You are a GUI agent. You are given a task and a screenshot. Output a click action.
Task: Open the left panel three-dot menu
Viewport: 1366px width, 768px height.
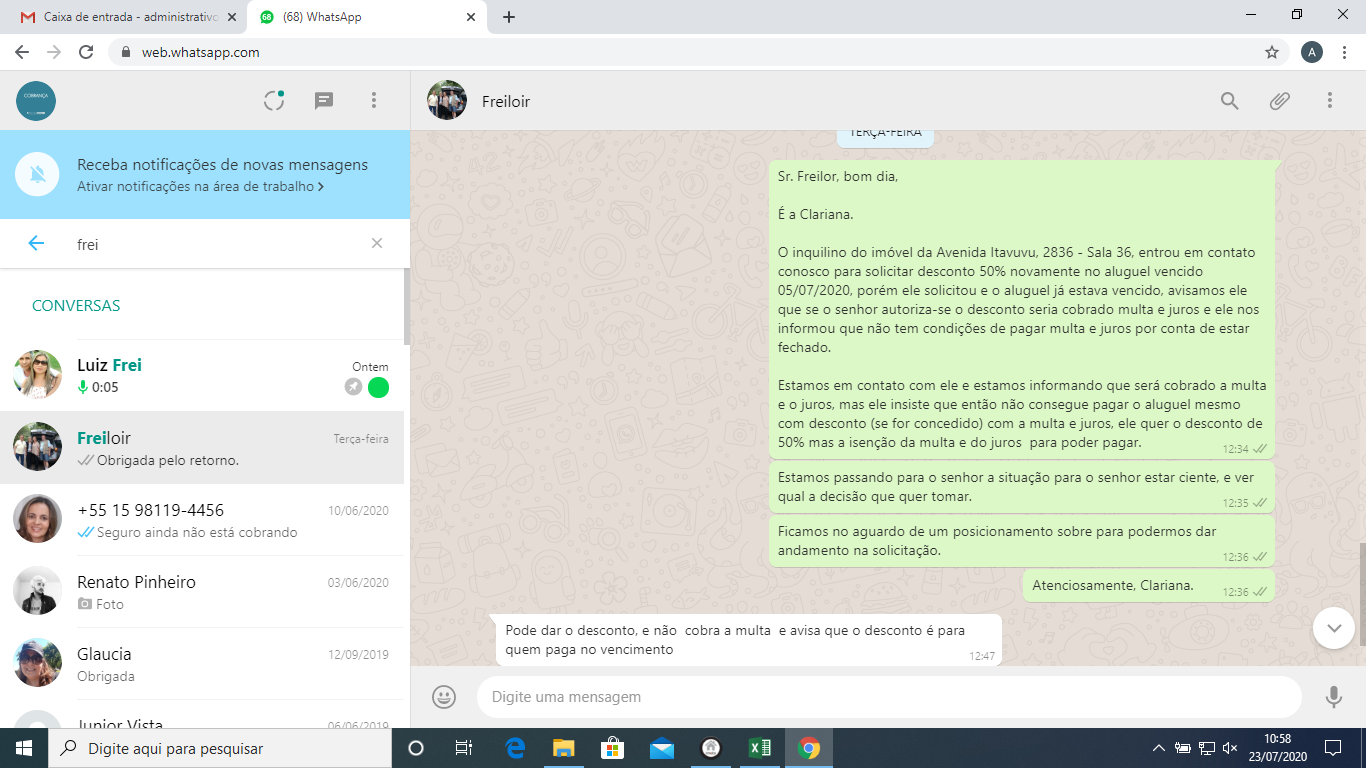374,100
